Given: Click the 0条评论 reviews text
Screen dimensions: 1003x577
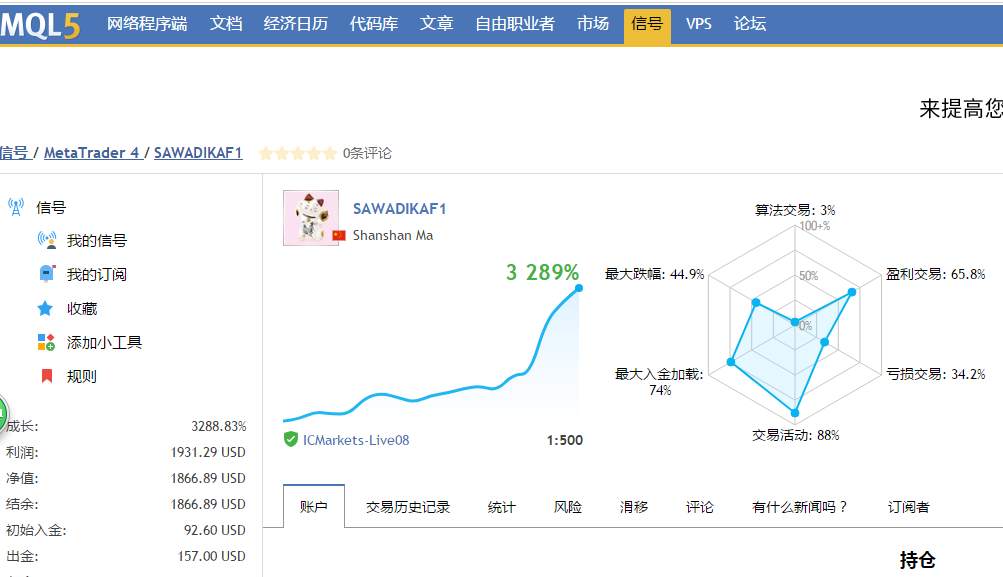Looking at the screenshot, I should point(367,153).
